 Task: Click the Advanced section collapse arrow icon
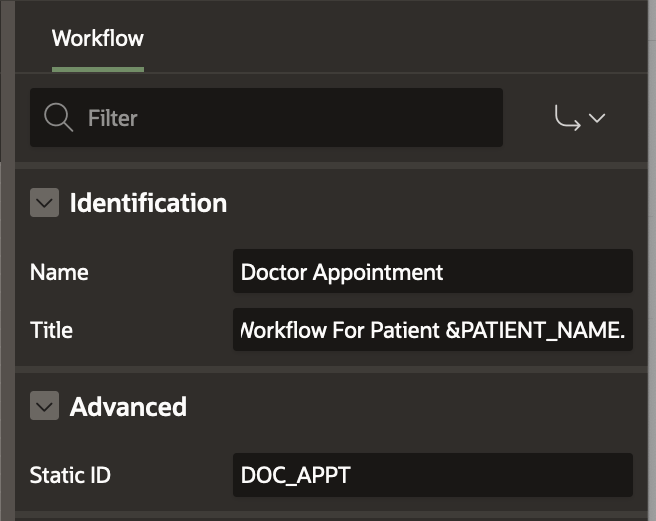pos(44,407)
